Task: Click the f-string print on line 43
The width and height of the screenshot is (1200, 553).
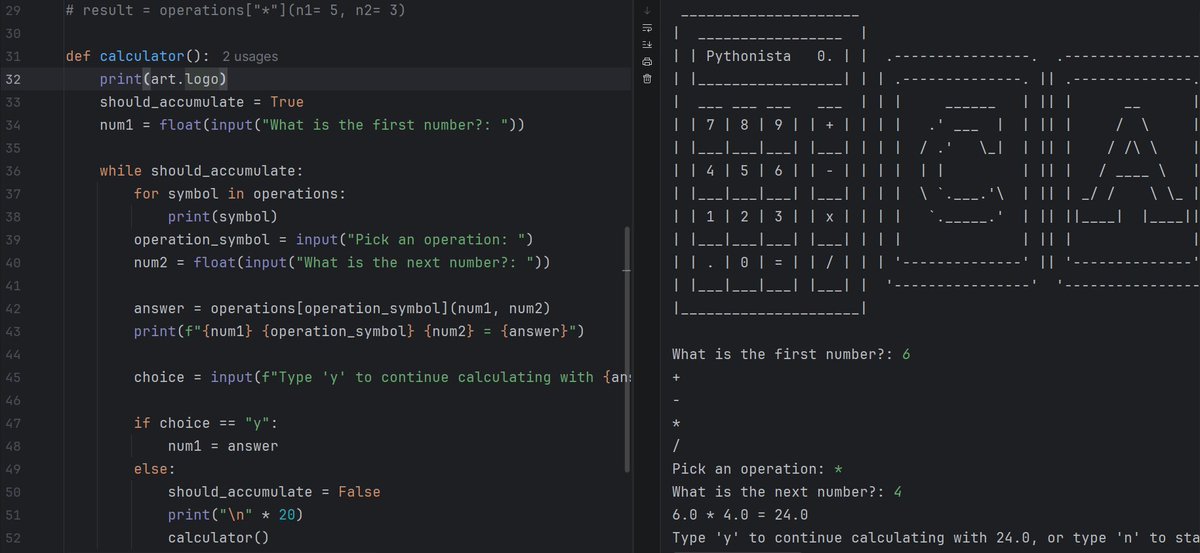Action: (359, 332)
